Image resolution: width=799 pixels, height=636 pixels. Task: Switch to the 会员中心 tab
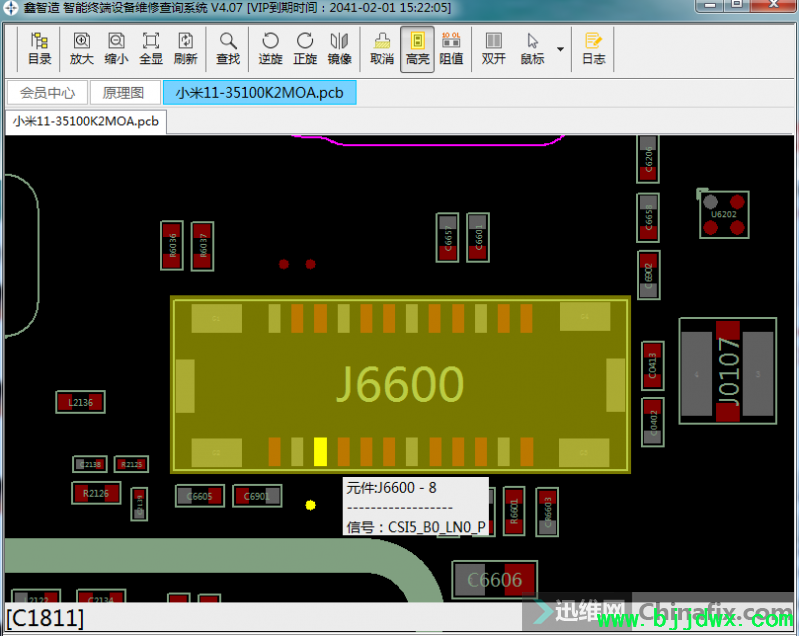pos(47,93)
